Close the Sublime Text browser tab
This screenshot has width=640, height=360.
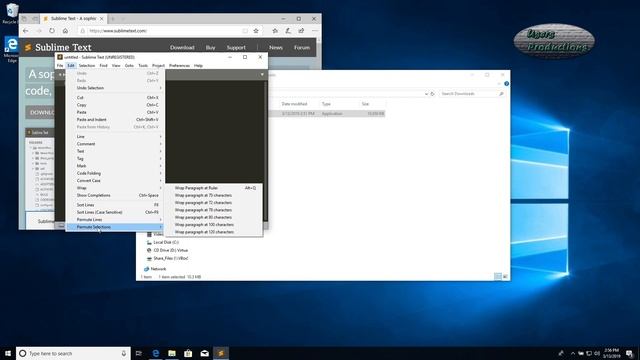click(x=102, y=19)
